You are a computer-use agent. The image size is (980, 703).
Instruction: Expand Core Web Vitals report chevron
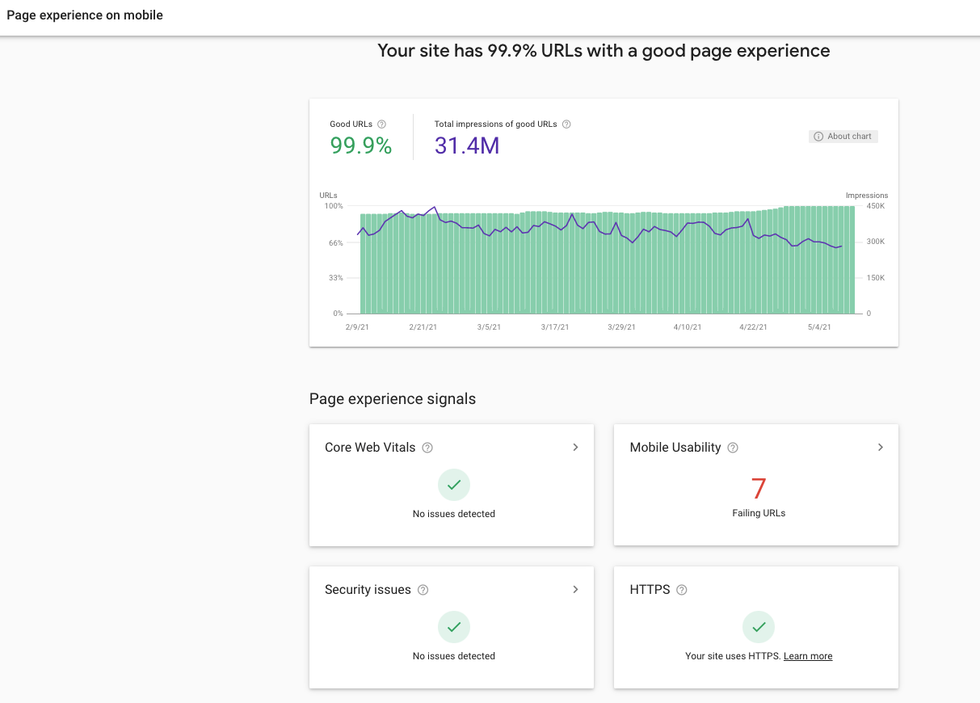575,447
